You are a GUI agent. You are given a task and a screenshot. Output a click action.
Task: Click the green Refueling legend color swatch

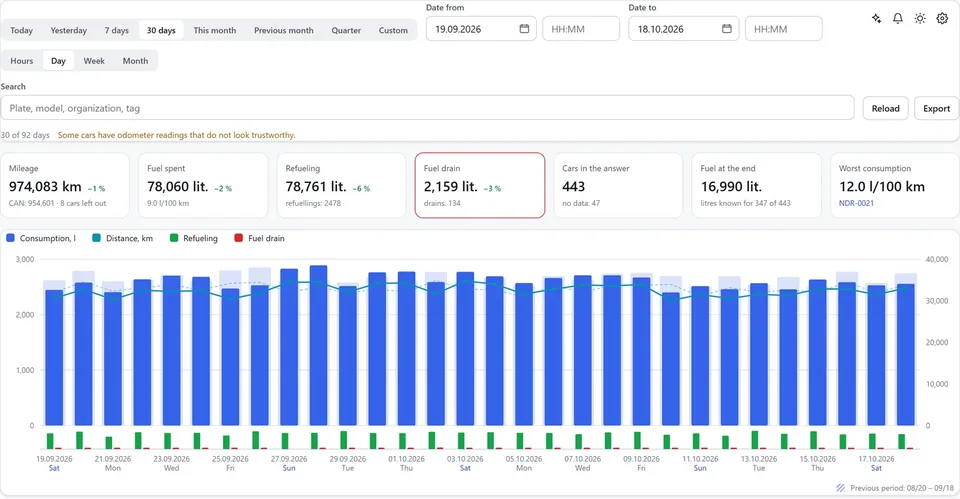[x=174, y=238]
